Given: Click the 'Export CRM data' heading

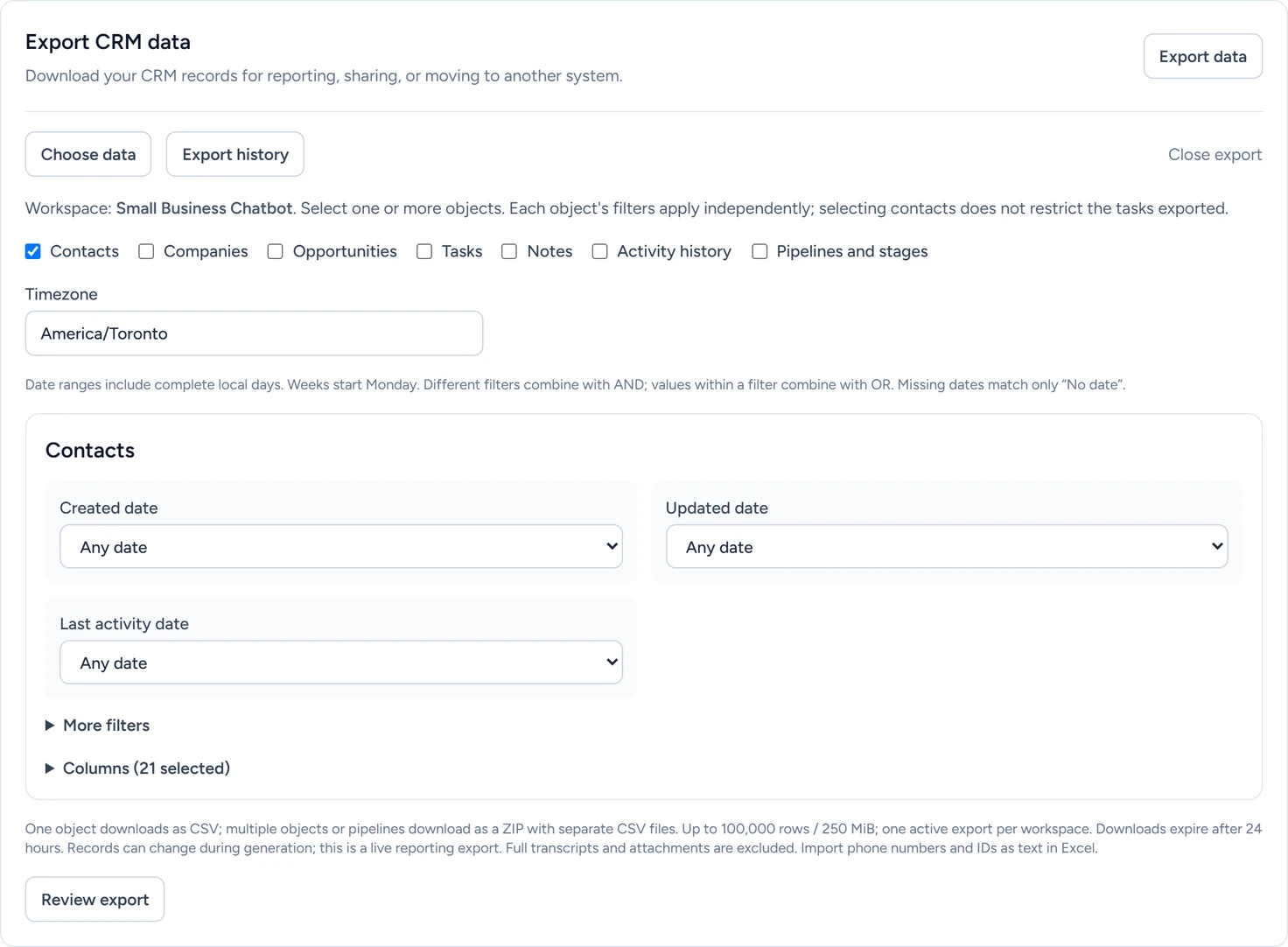Looking at the screenshot, I should point(108,42).
